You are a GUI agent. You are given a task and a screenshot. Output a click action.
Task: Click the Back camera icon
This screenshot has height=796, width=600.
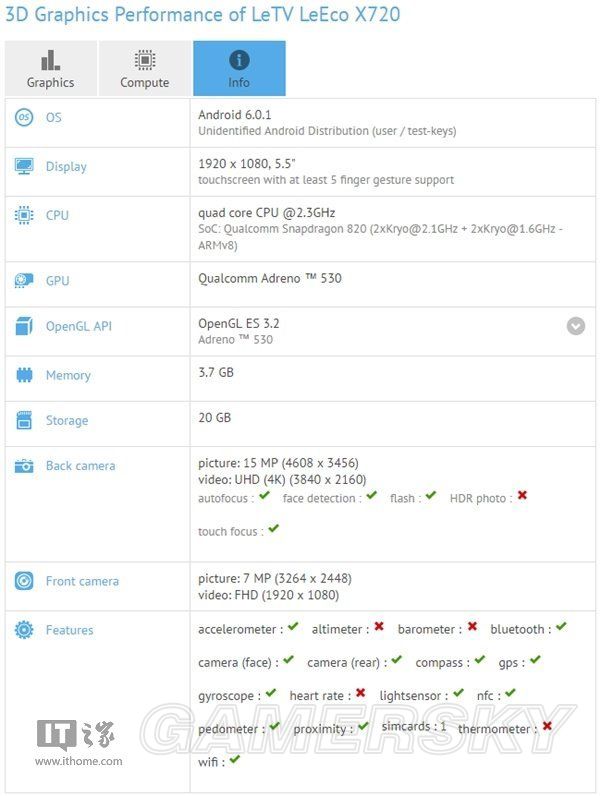point(24,466)
